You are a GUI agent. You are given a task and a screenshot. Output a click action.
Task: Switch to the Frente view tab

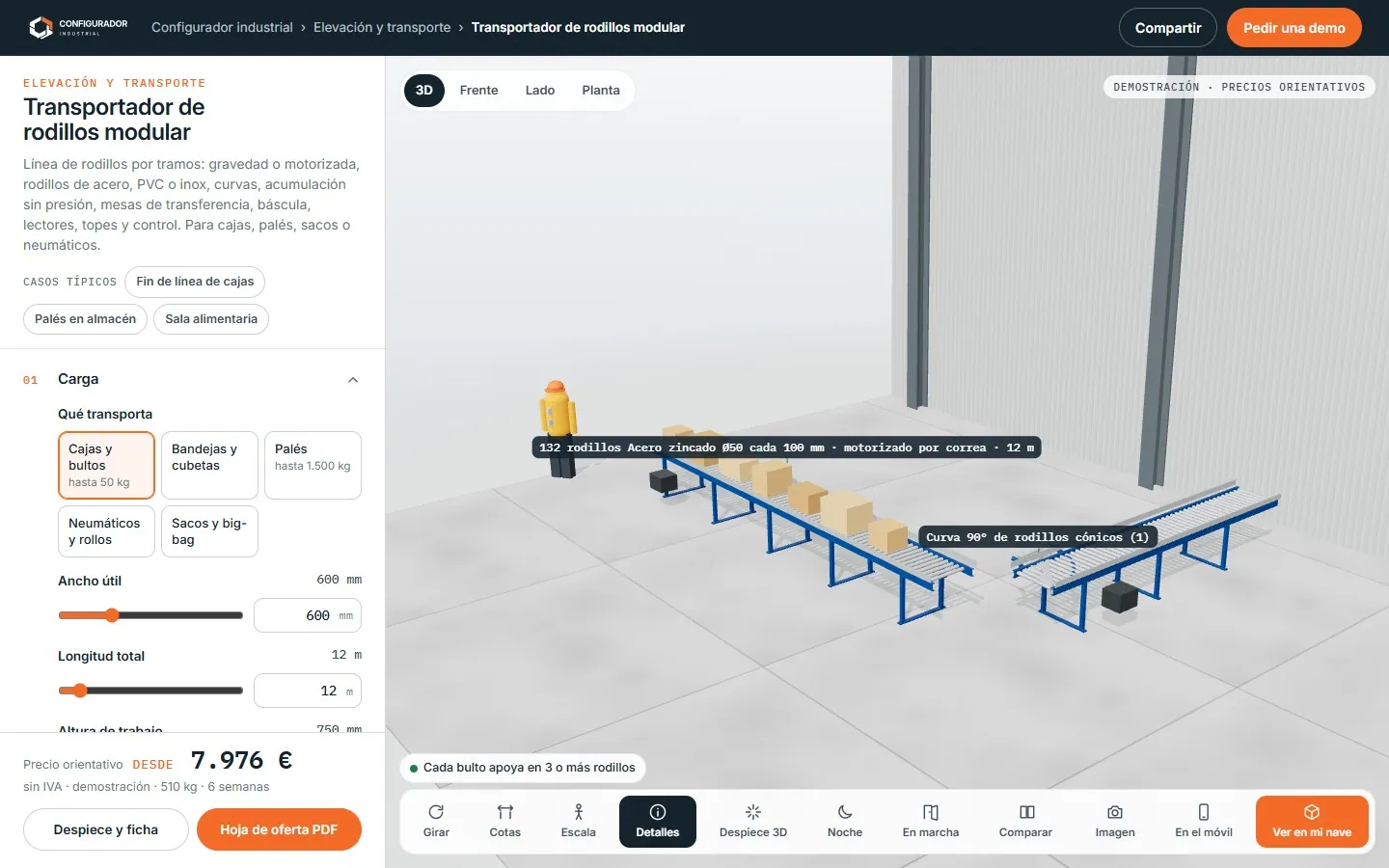click(x=479, y=91)
